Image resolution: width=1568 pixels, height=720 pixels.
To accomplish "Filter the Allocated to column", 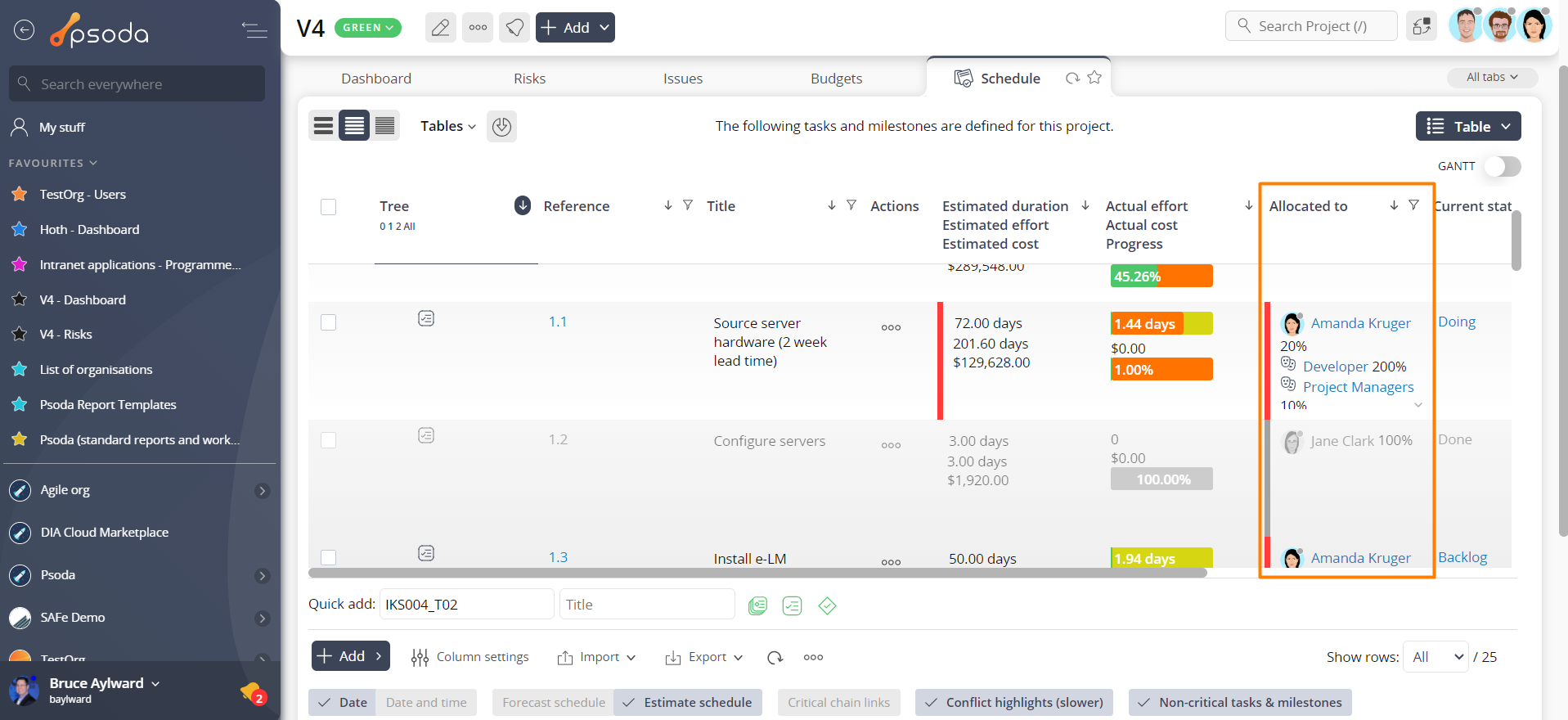I will [1413, 205].
